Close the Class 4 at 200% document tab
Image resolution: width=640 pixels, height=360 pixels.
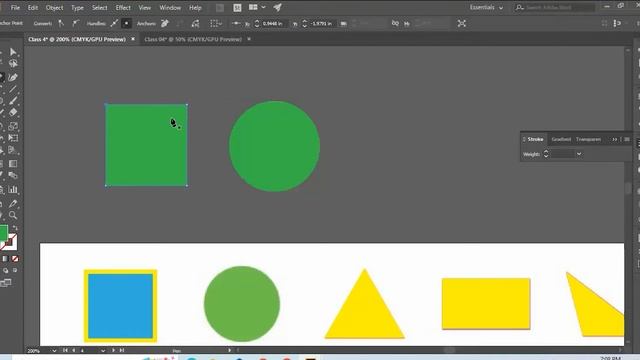pos(133,39)
